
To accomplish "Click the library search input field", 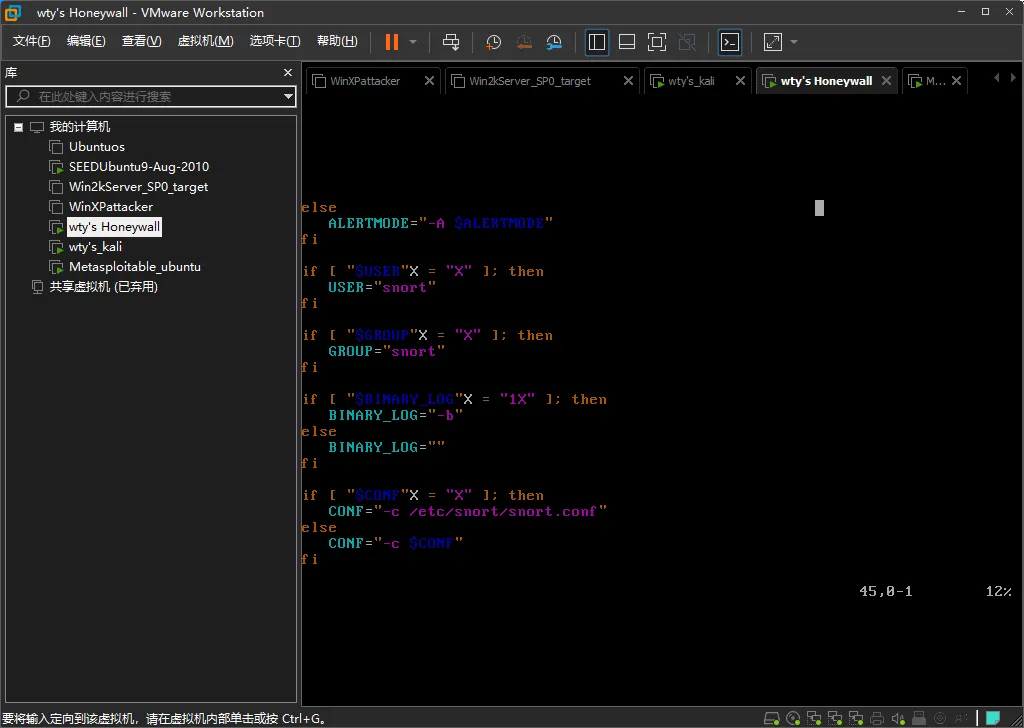I will [150, 97].
